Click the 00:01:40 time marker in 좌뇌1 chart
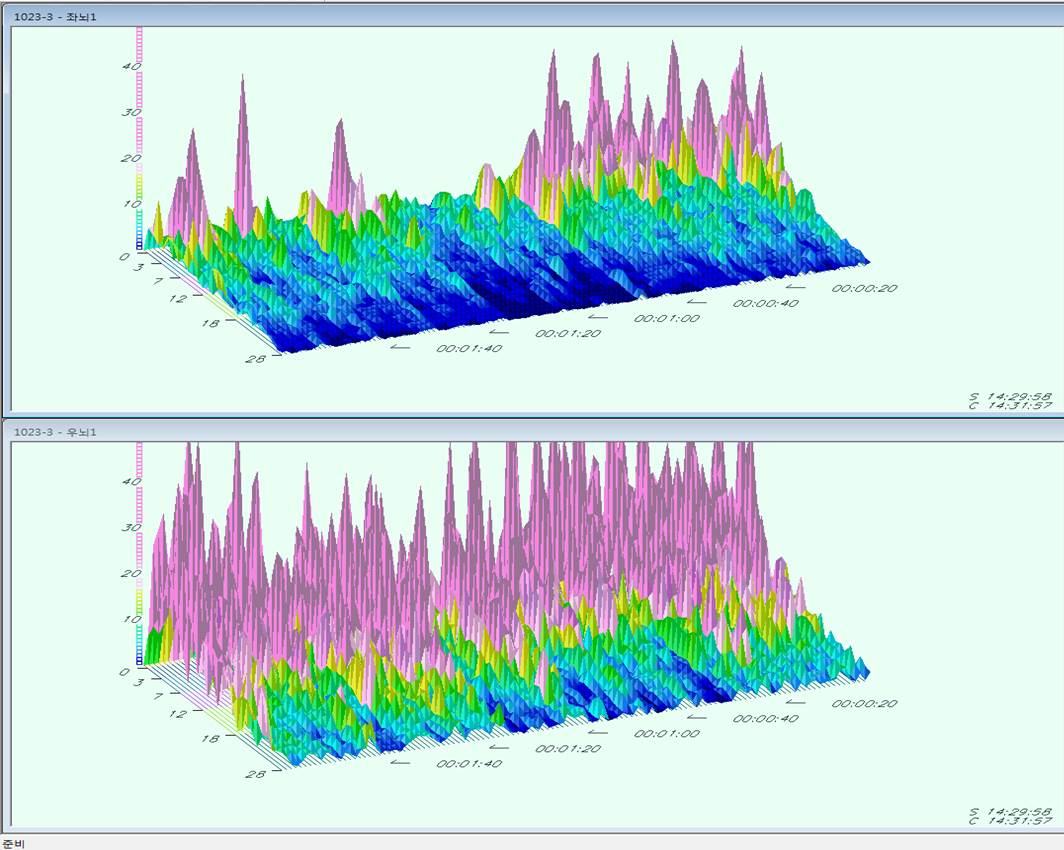Screen dimensions: 1064x850 (469, 348)
